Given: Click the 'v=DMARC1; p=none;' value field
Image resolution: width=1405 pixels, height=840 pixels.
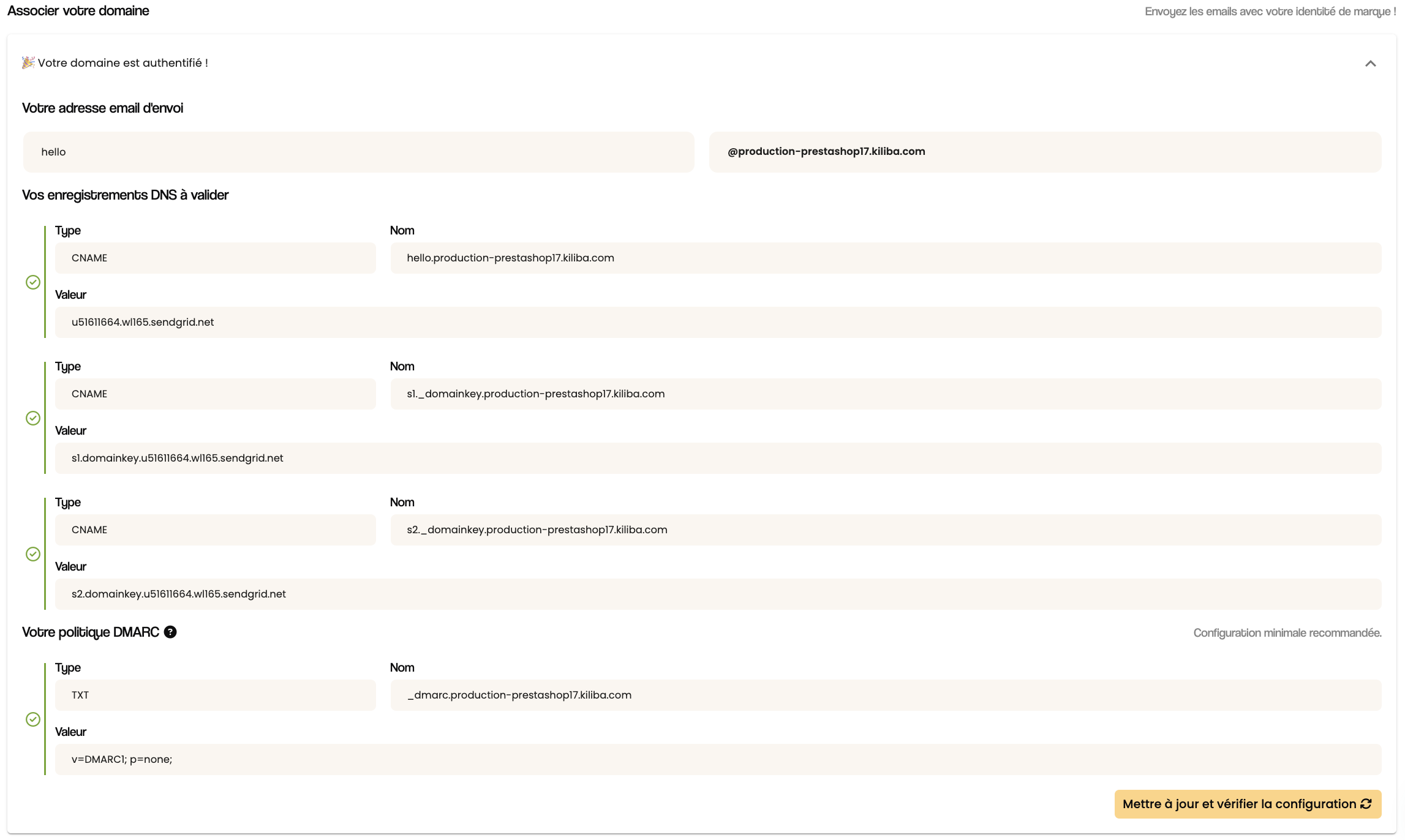Looking at the screenshot, I should [x=718, y=759].
